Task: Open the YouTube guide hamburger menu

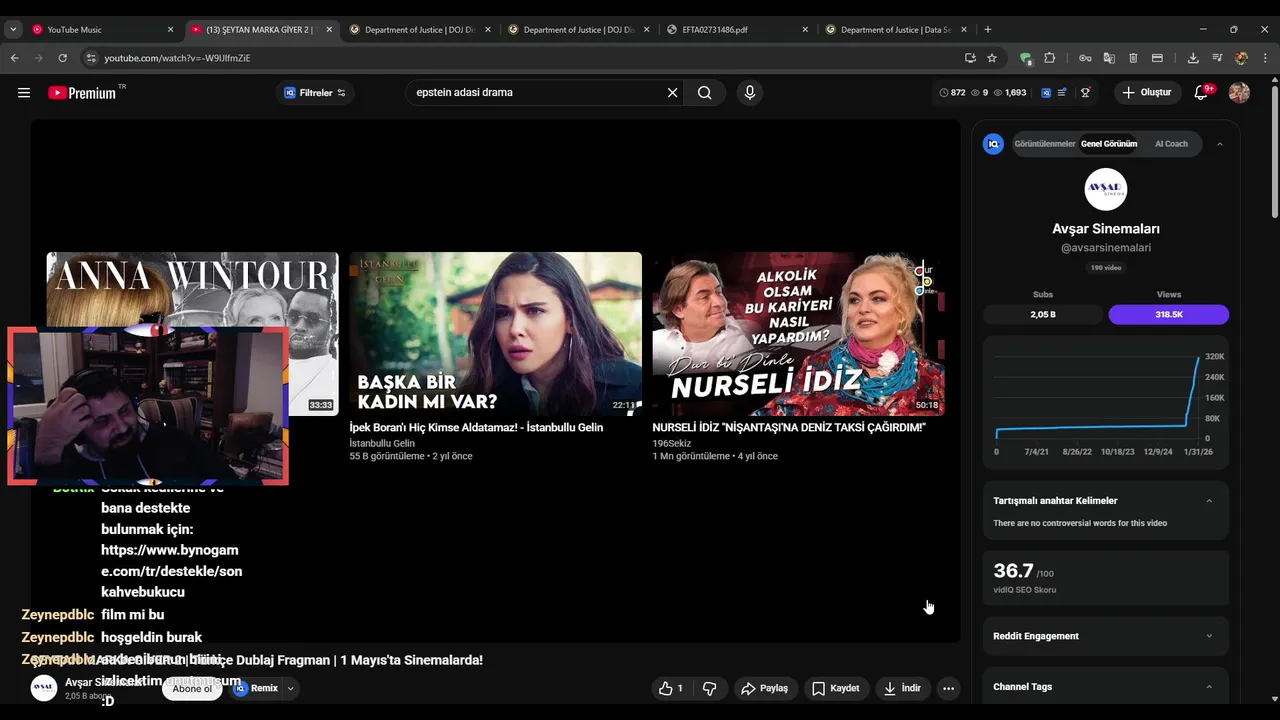Action: click(24, 93)
